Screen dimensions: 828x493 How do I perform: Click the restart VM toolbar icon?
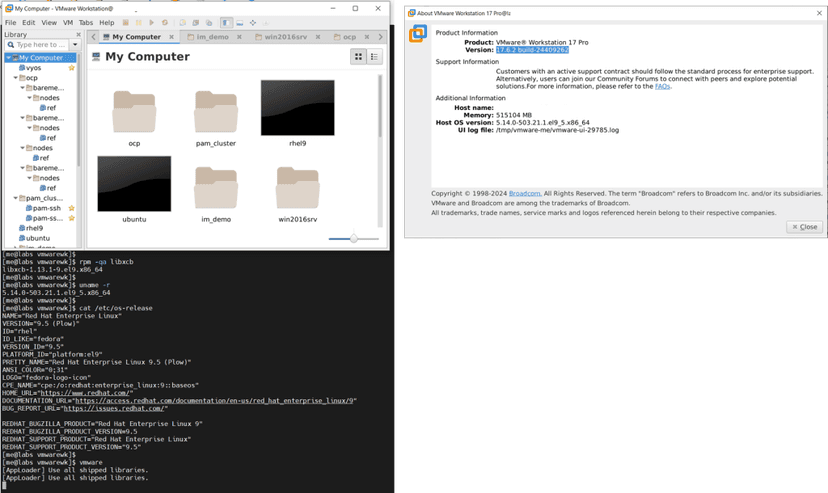(164, 22)
